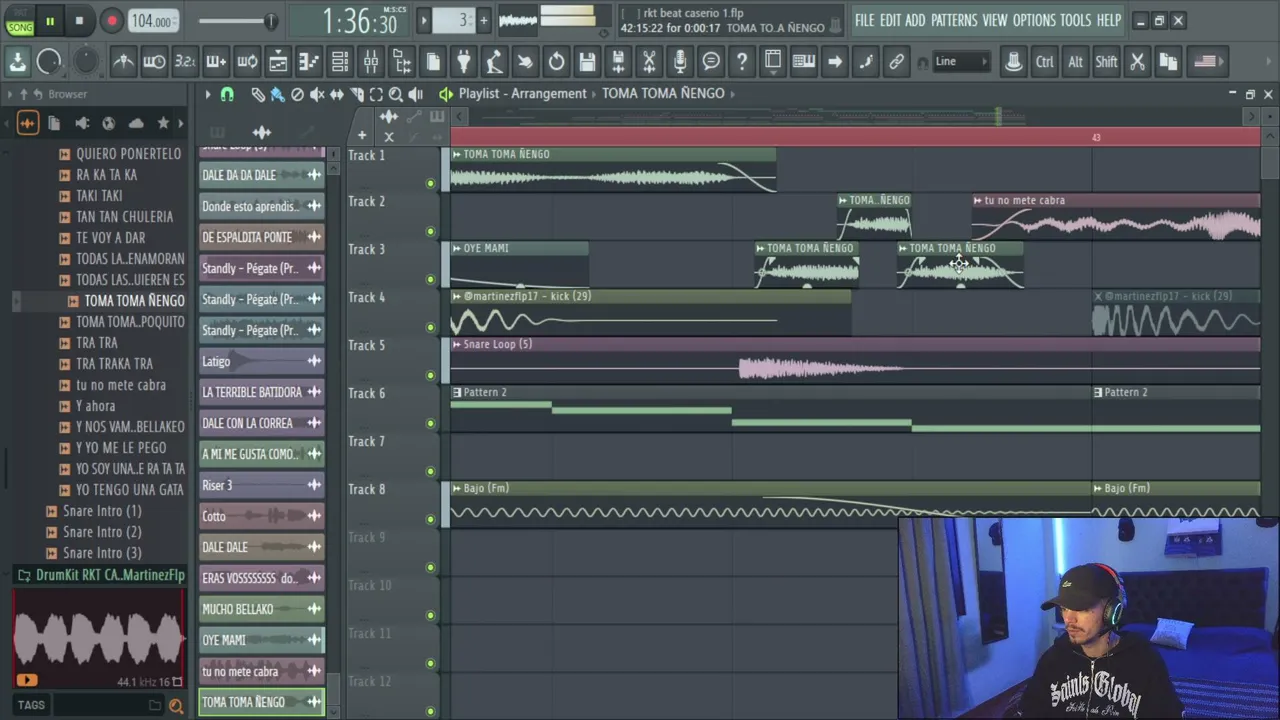The image size is (1280, 720).
Task: Adjust the main pitch slider
Action: (x=237, y=21)
